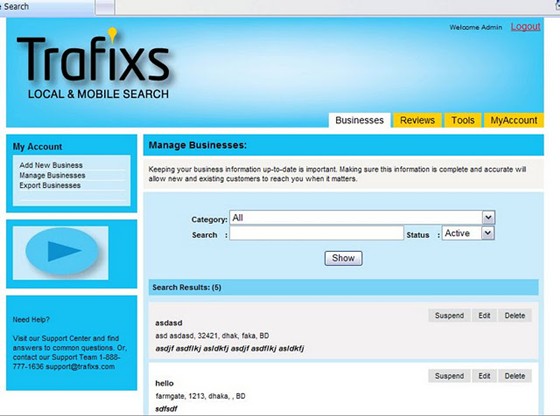Open the Category dropdown
This screenshot has width=560, height=416.
pyautogui.click(x=362, y=217)
